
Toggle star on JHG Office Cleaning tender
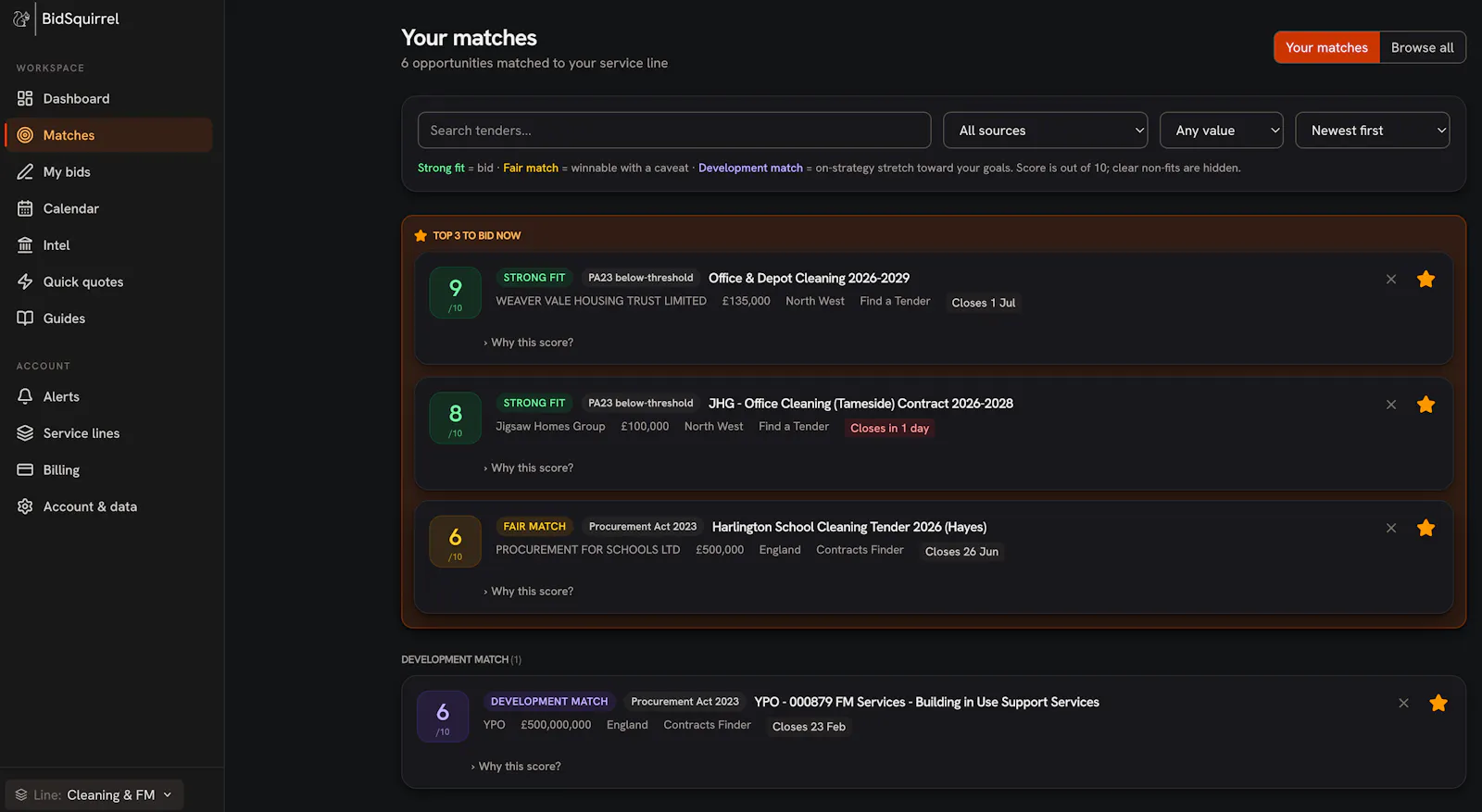(x=1426, y=405)
